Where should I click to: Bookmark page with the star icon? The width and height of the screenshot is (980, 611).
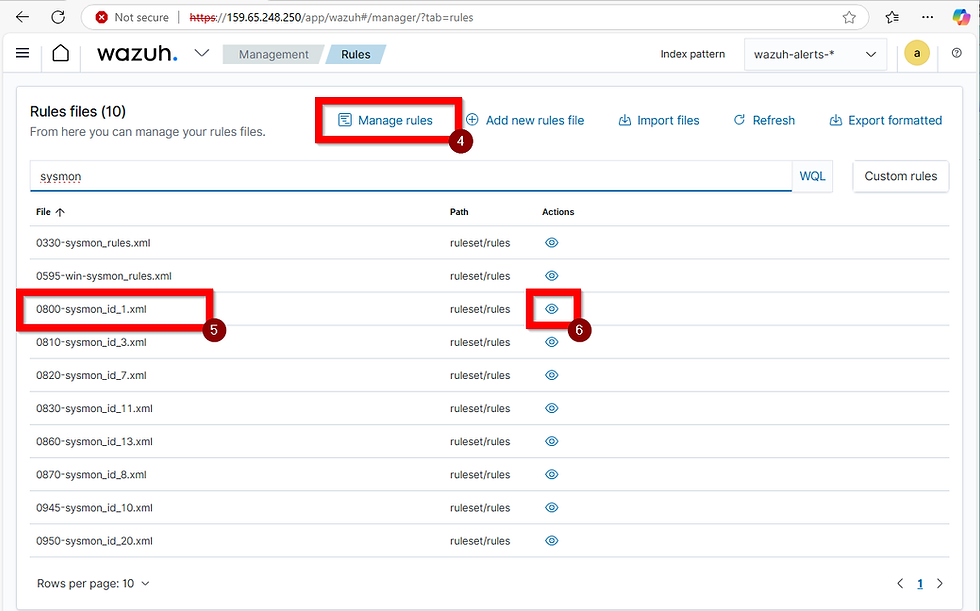(x=849, y=17)
